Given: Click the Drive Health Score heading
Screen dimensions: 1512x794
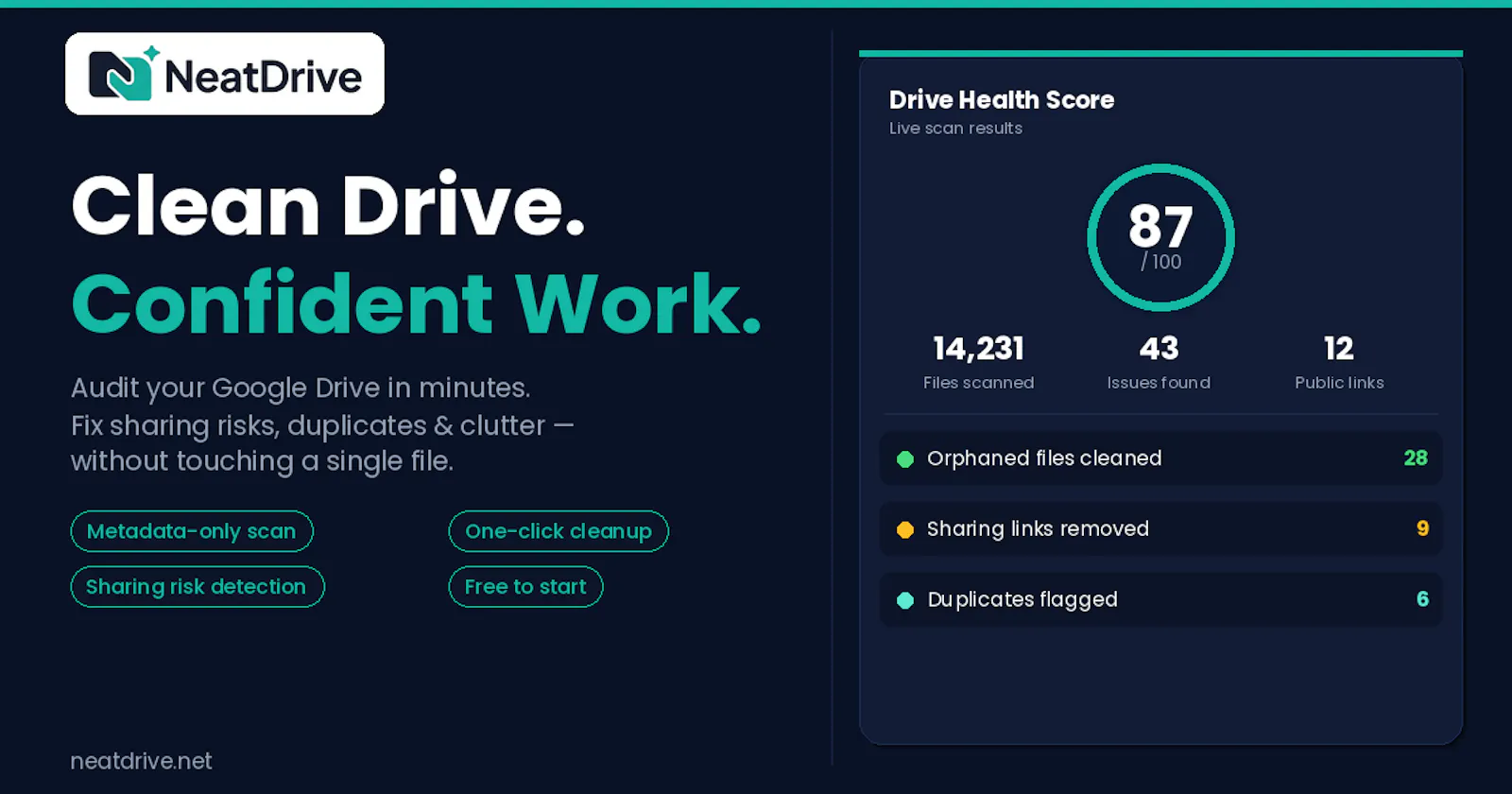Looking at the screenshot, I should point(1002,99).
